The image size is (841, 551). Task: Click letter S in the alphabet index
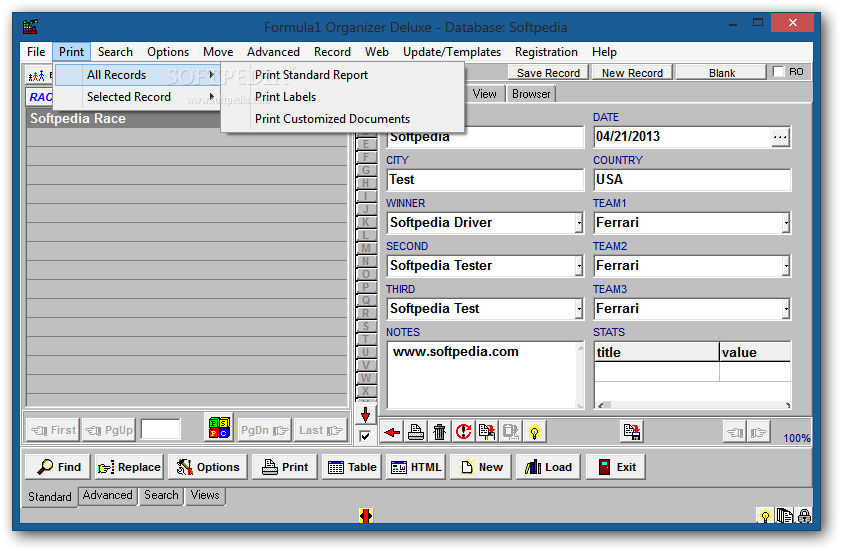coord(366,326)
